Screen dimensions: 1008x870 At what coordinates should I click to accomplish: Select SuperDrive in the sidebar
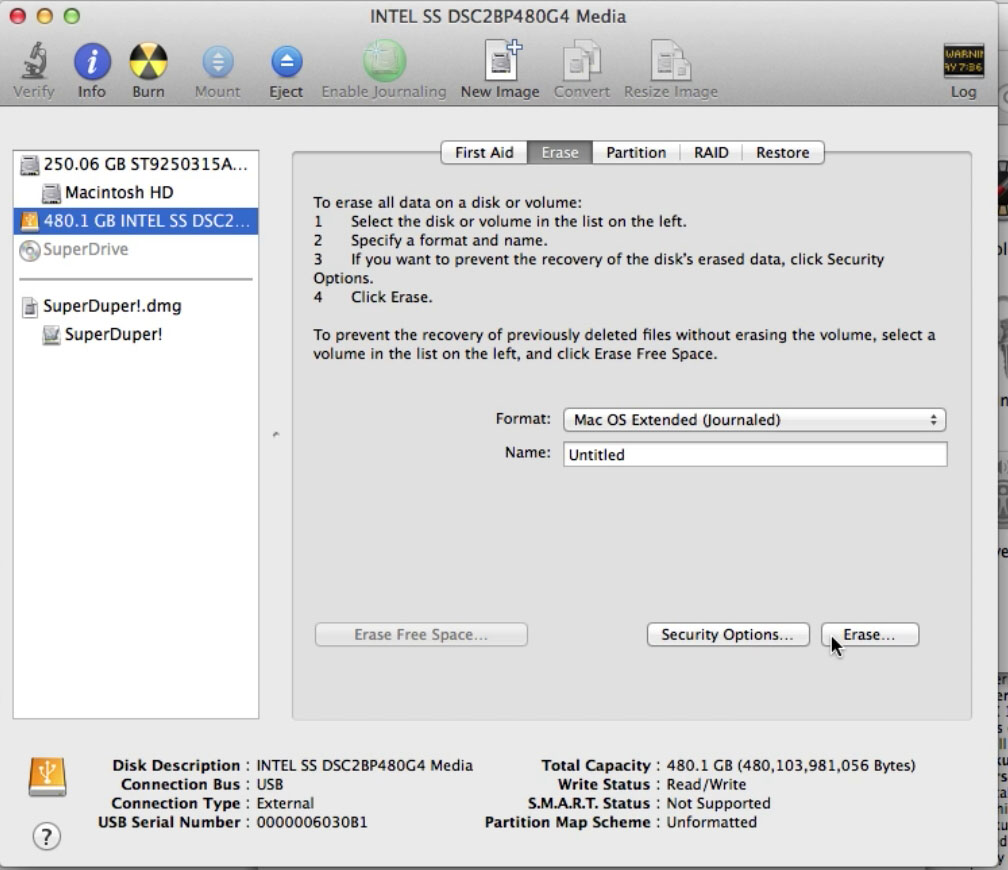pyautogui.click(x=136, y=249)
